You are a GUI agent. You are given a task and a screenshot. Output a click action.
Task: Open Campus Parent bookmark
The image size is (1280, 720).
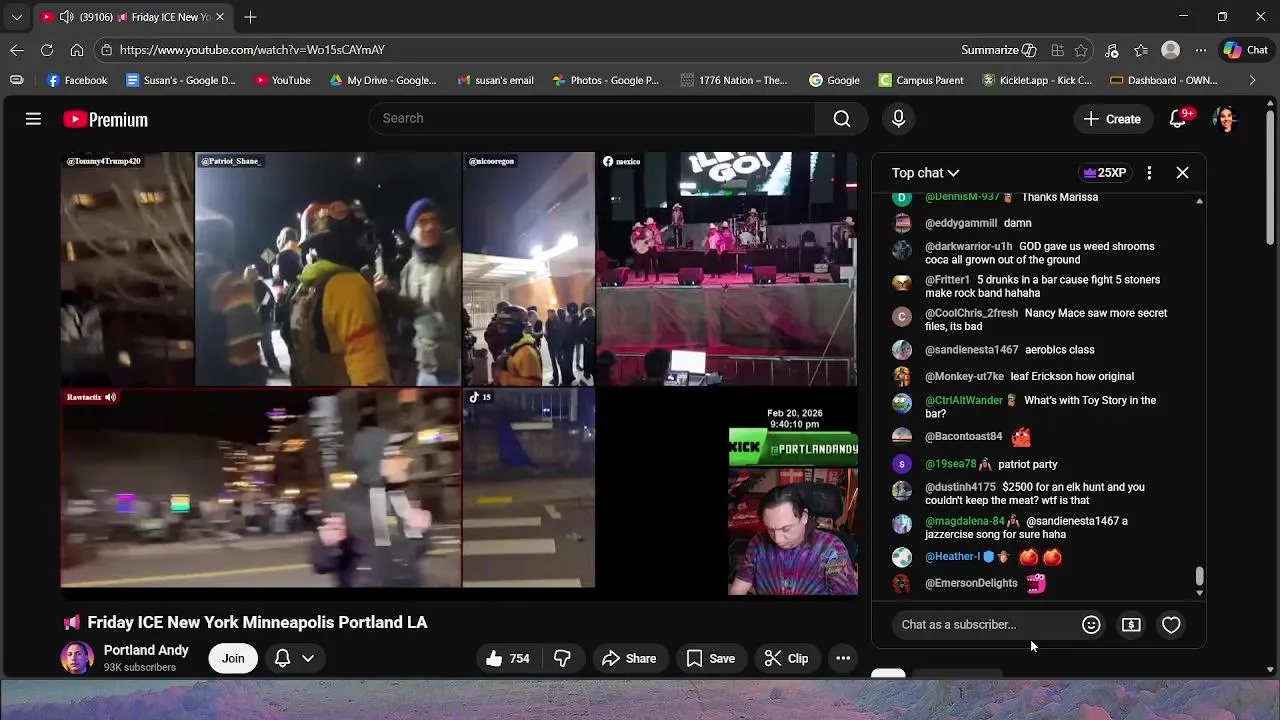(921, 80)
